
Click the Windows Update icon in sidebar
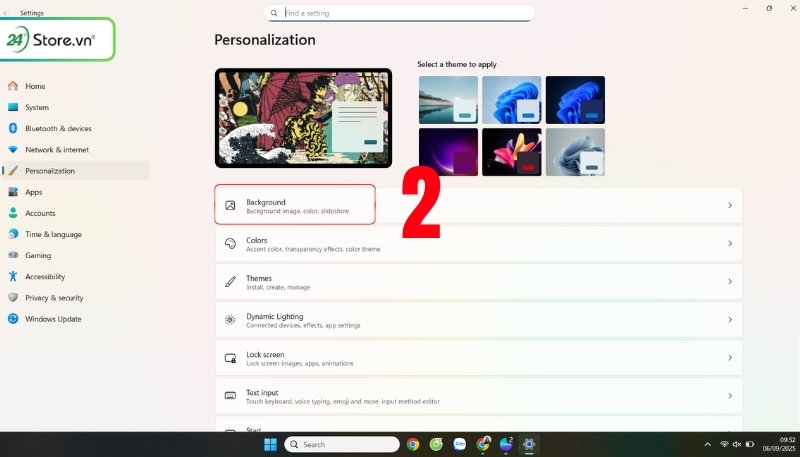(x=13, y=319)
